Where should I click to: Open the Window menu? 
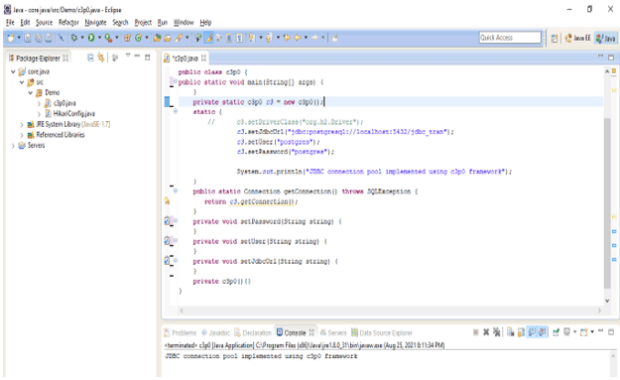tap(184, 23)
